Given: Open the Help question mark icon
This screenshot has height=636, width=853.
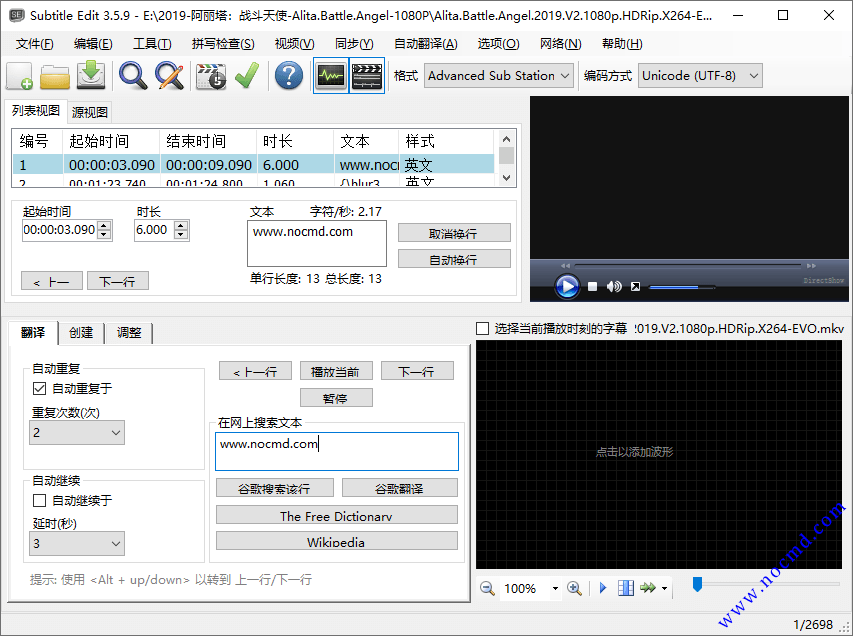Looking at the screenshot, I should pyautogui.click(x=288, y=75).
